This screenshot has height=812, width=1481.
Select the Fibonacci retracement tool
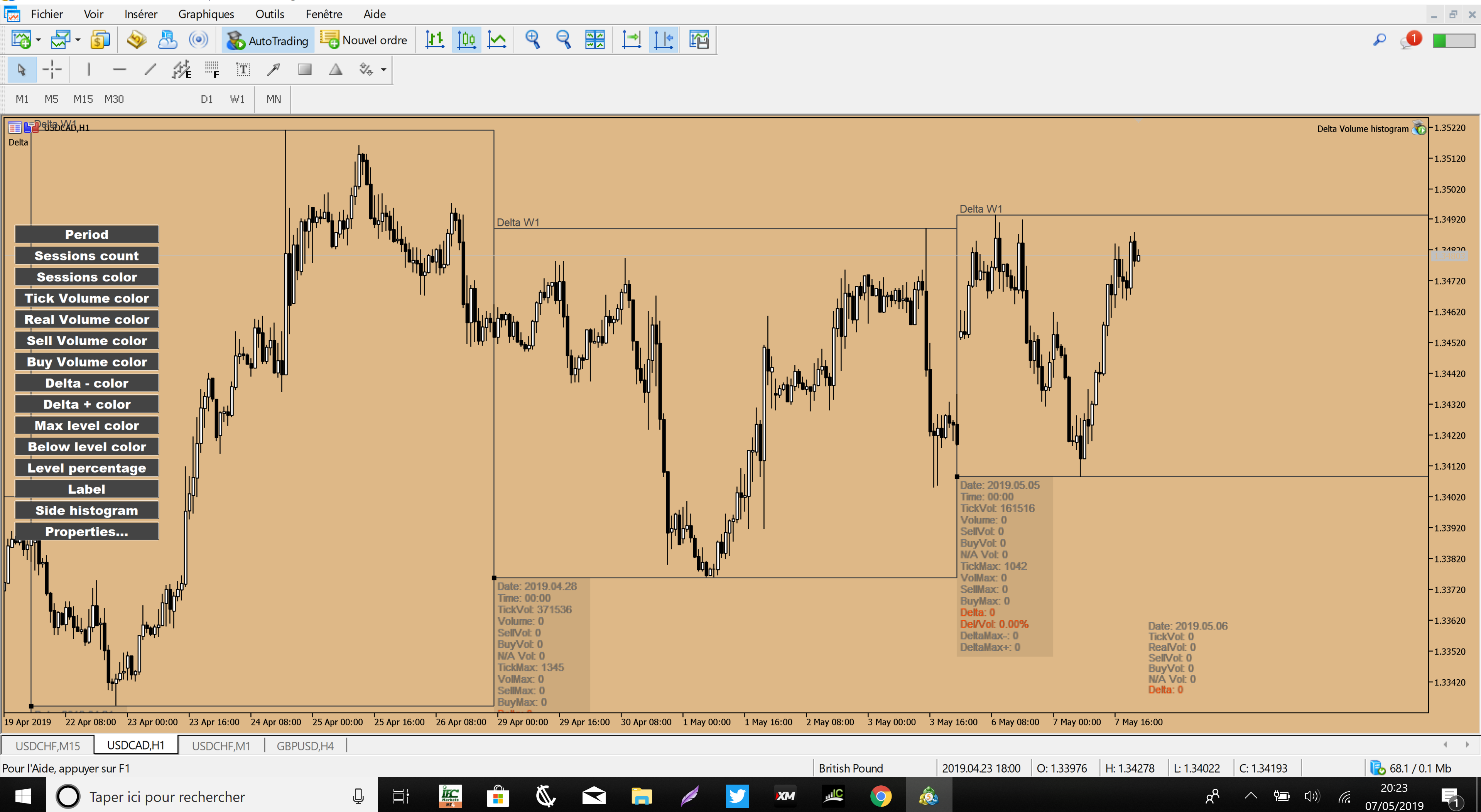pos(211,69)
